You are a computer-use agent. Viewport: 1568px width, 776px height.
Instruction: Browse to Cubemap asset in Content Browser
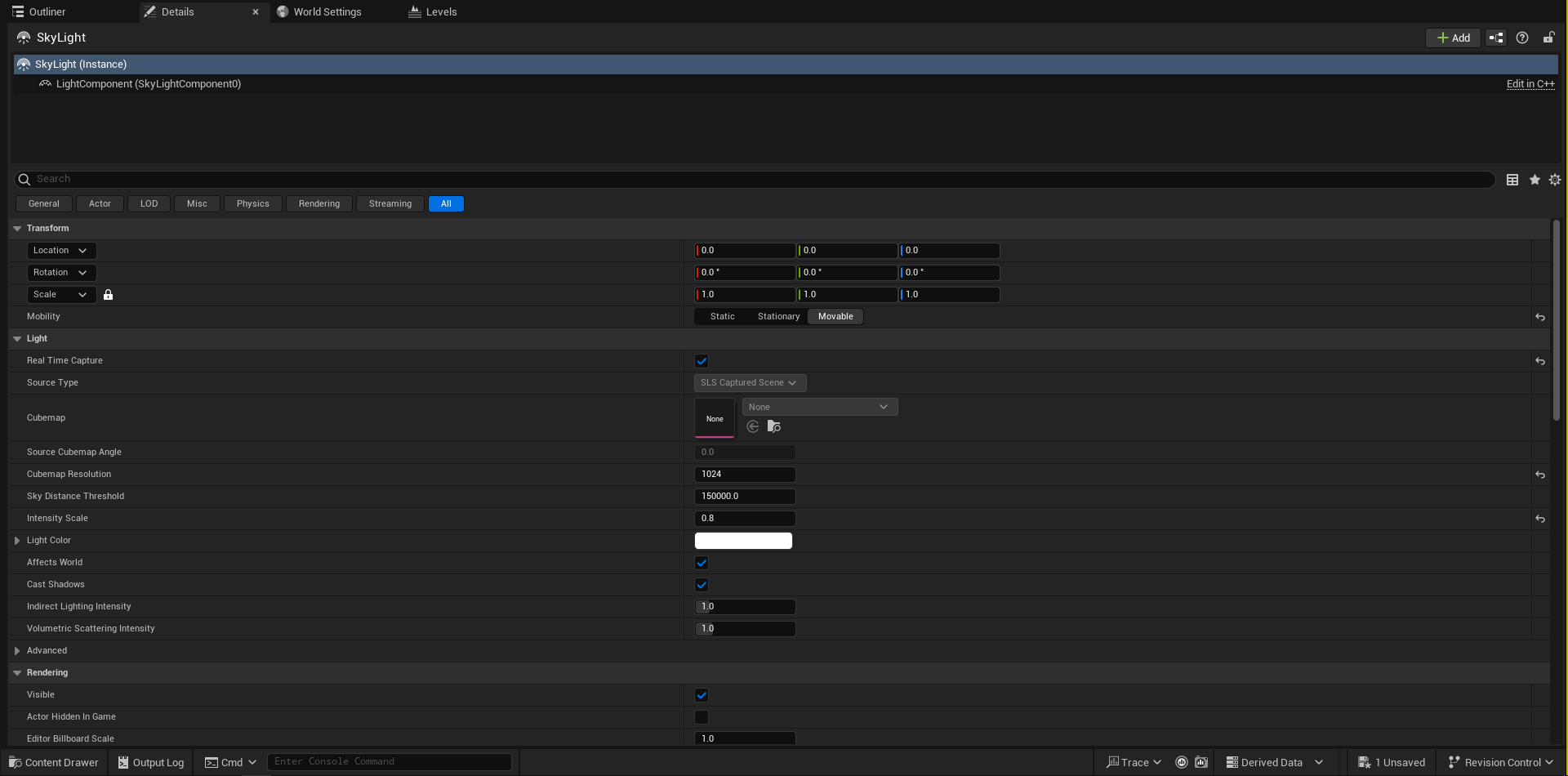(774, 426)
